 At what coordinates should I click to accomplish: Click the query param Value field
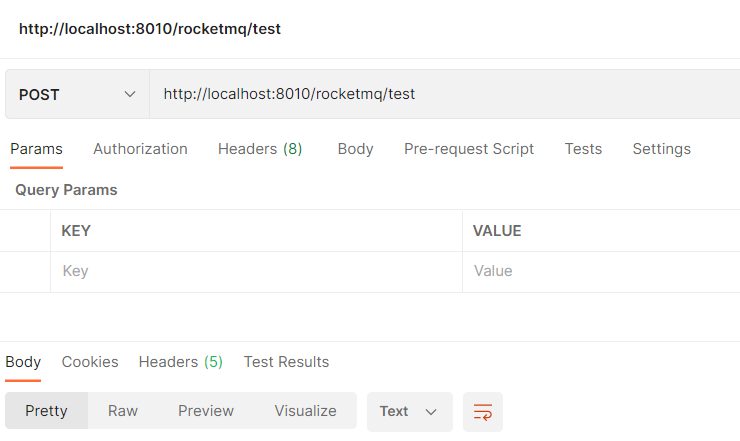(601, 271)
